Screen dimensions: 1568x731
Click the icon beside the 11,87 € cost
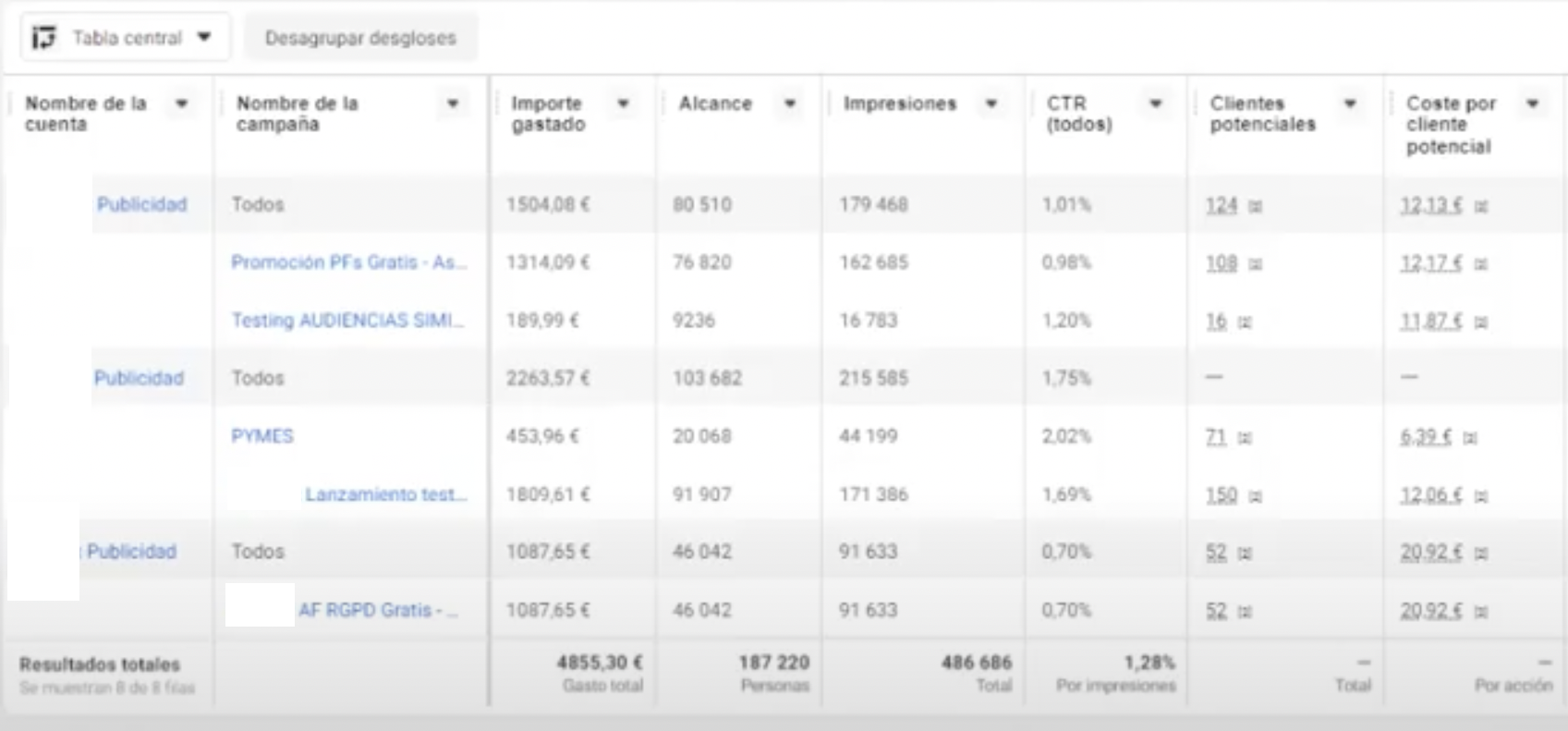(x=1481, y=323)
